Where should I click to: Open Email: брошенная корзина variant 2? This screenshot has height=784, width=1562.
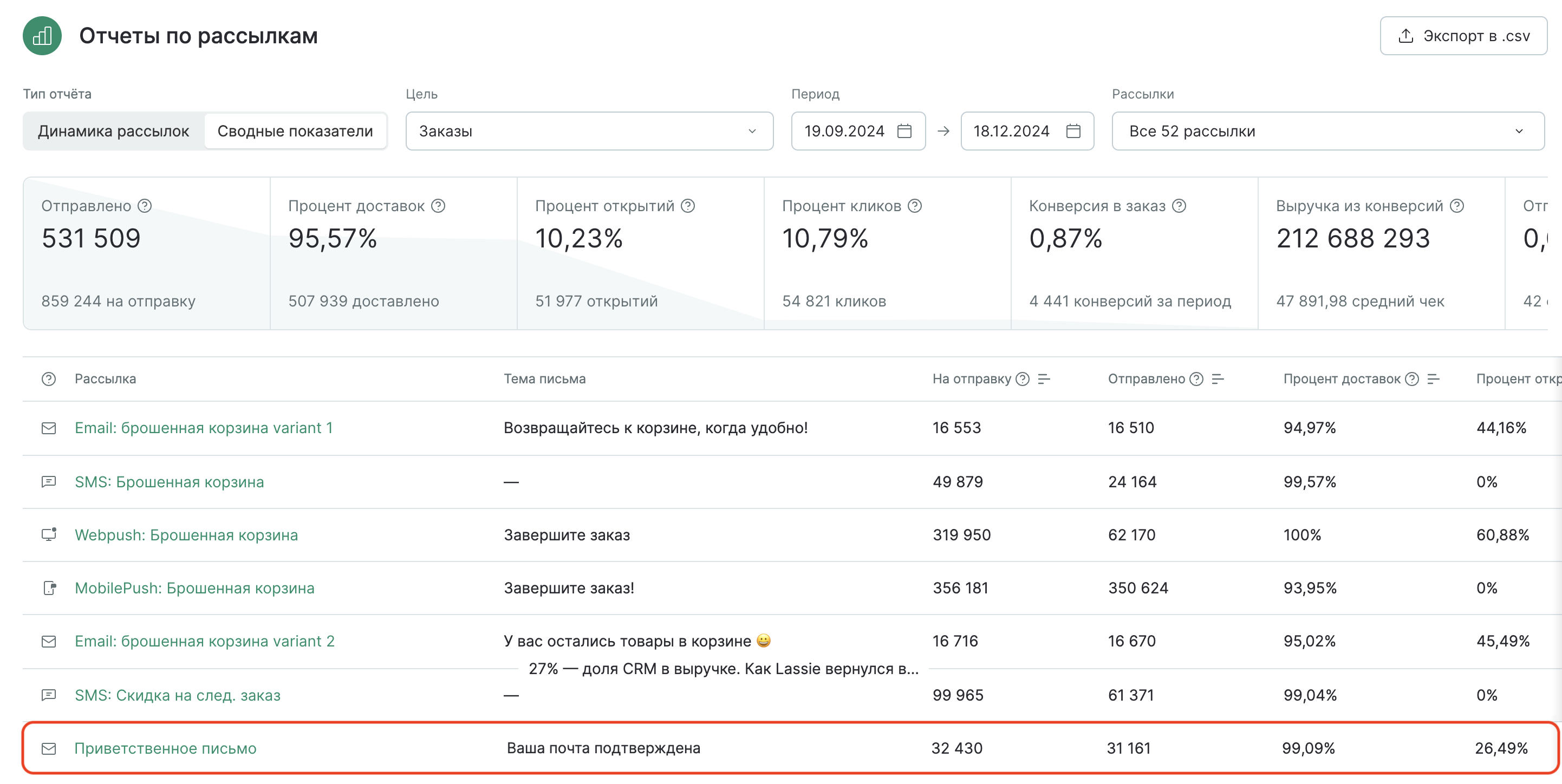[204, 642]
